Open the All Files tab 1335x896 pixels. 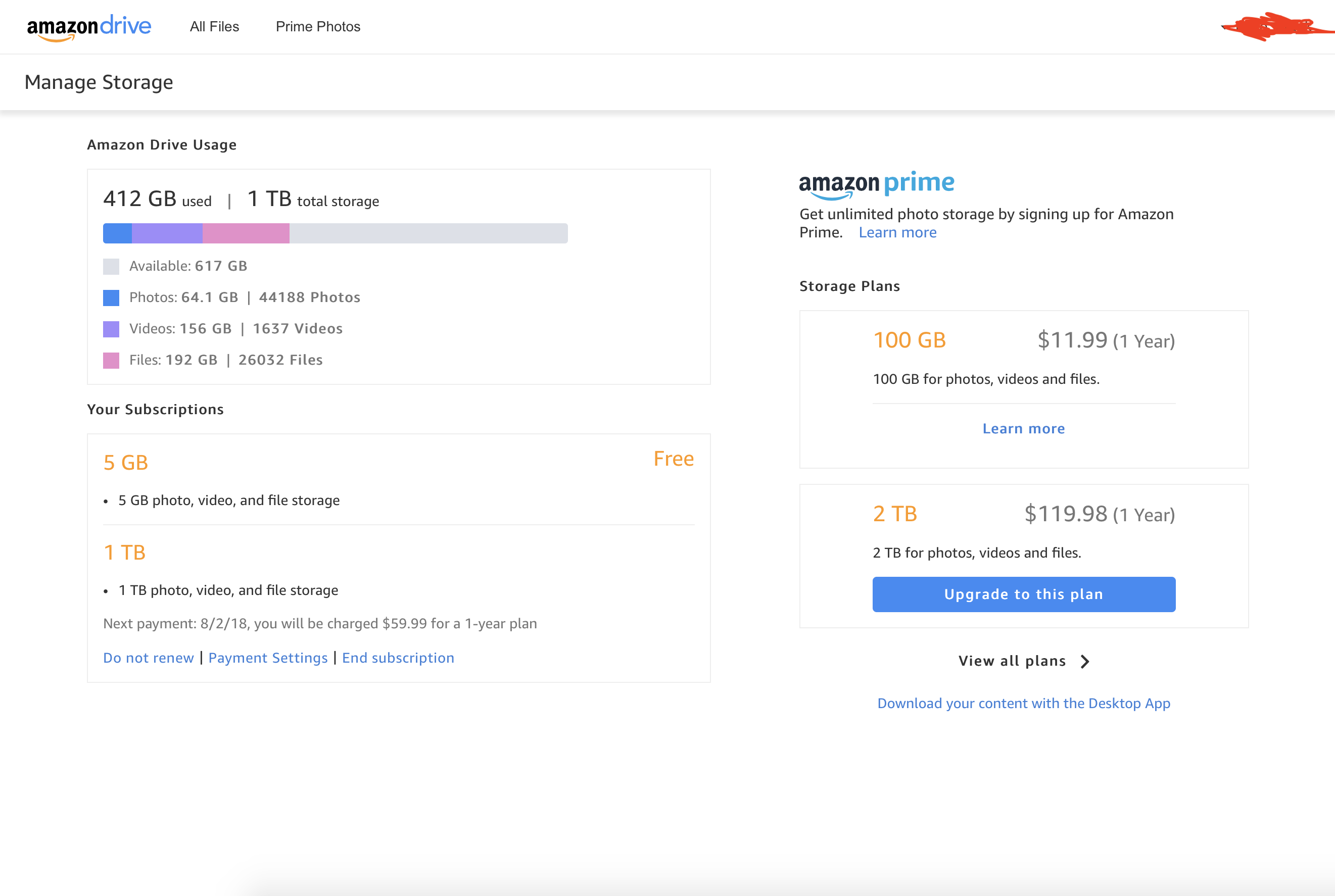(x=214, y=27)
